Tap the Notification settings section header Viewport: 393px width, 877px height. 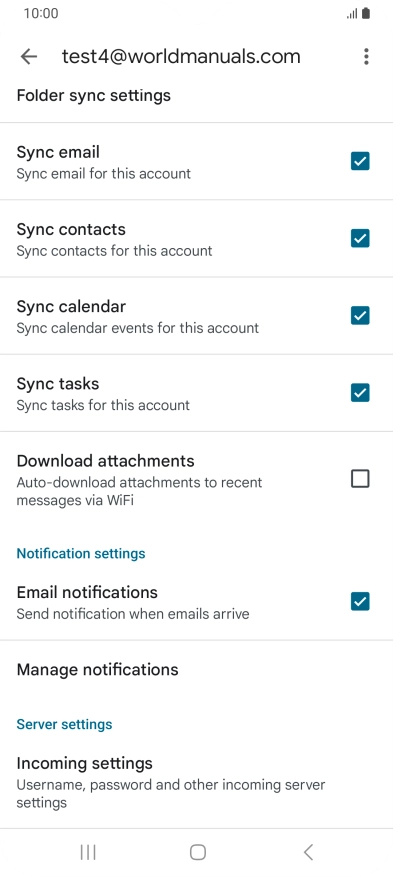tap(81, 553)
